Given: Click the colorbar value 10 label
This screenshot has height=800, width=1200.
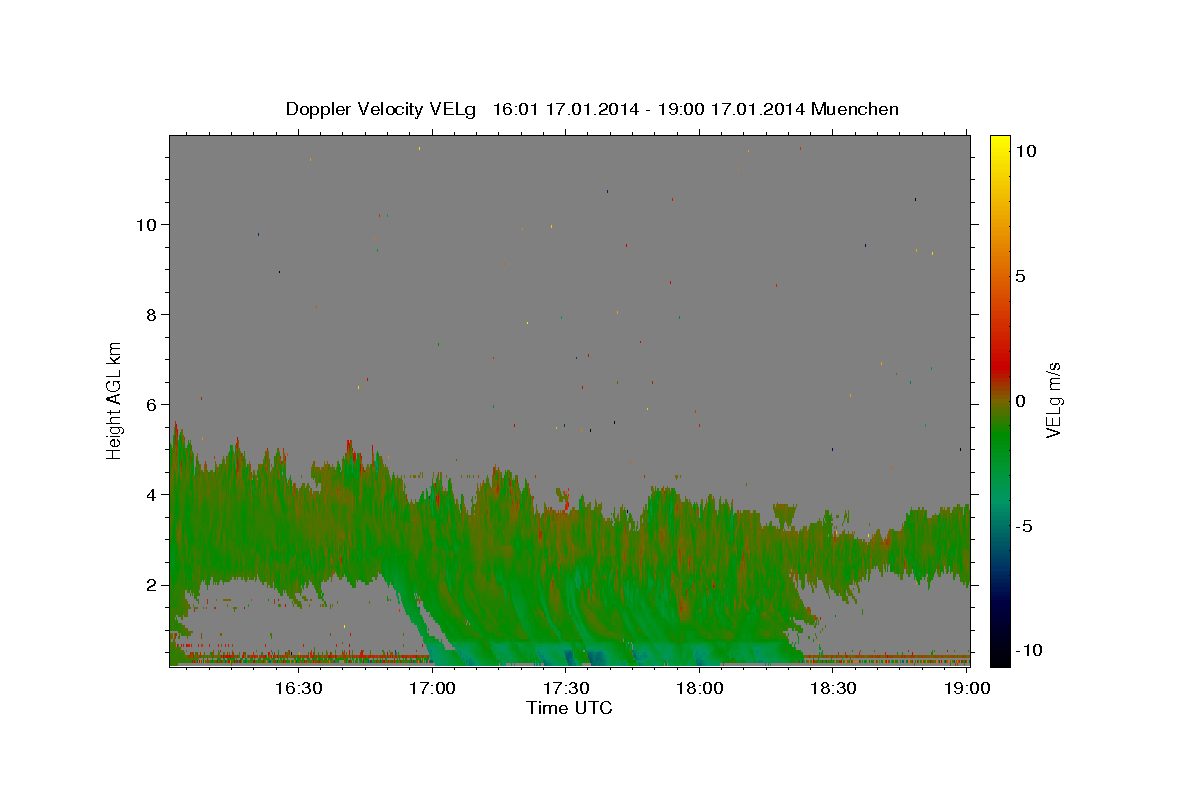Looking at the screenshot, I should pyautogui.click(x=1025, y=151).
